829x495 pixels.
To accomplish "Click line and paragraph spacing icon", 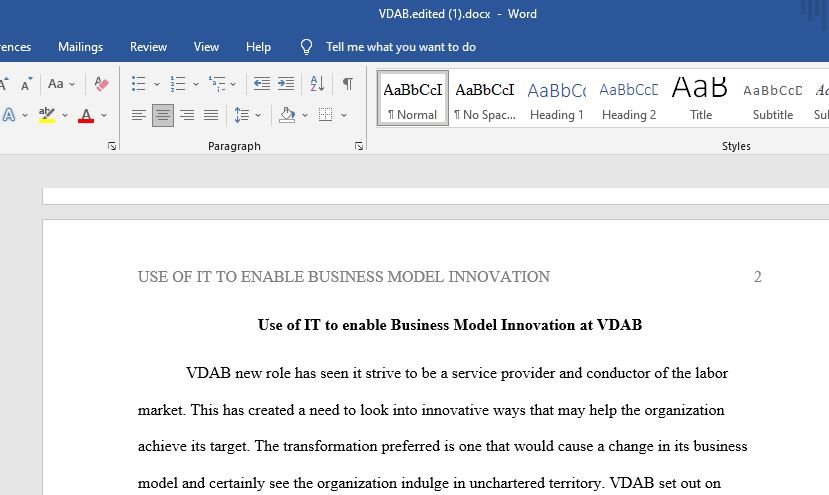I will tap(242, 115).
